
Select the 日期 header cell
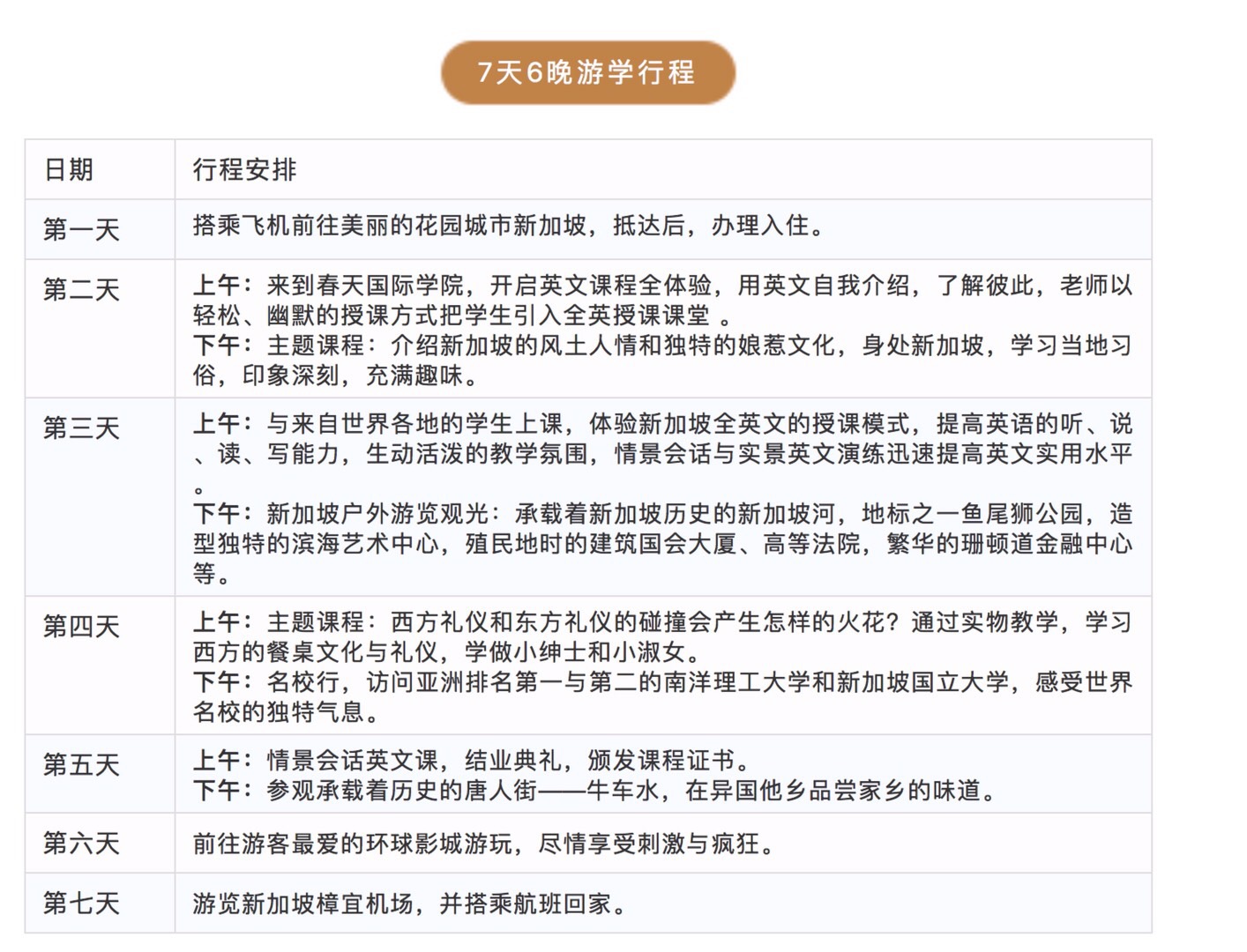(69, 169)
